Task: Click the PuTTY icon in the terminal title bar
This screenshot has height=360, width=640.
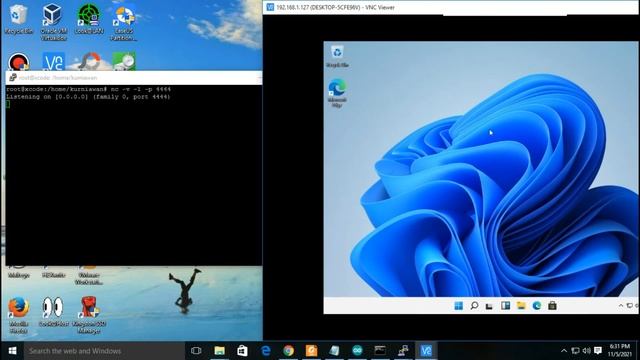Action: 13,78
